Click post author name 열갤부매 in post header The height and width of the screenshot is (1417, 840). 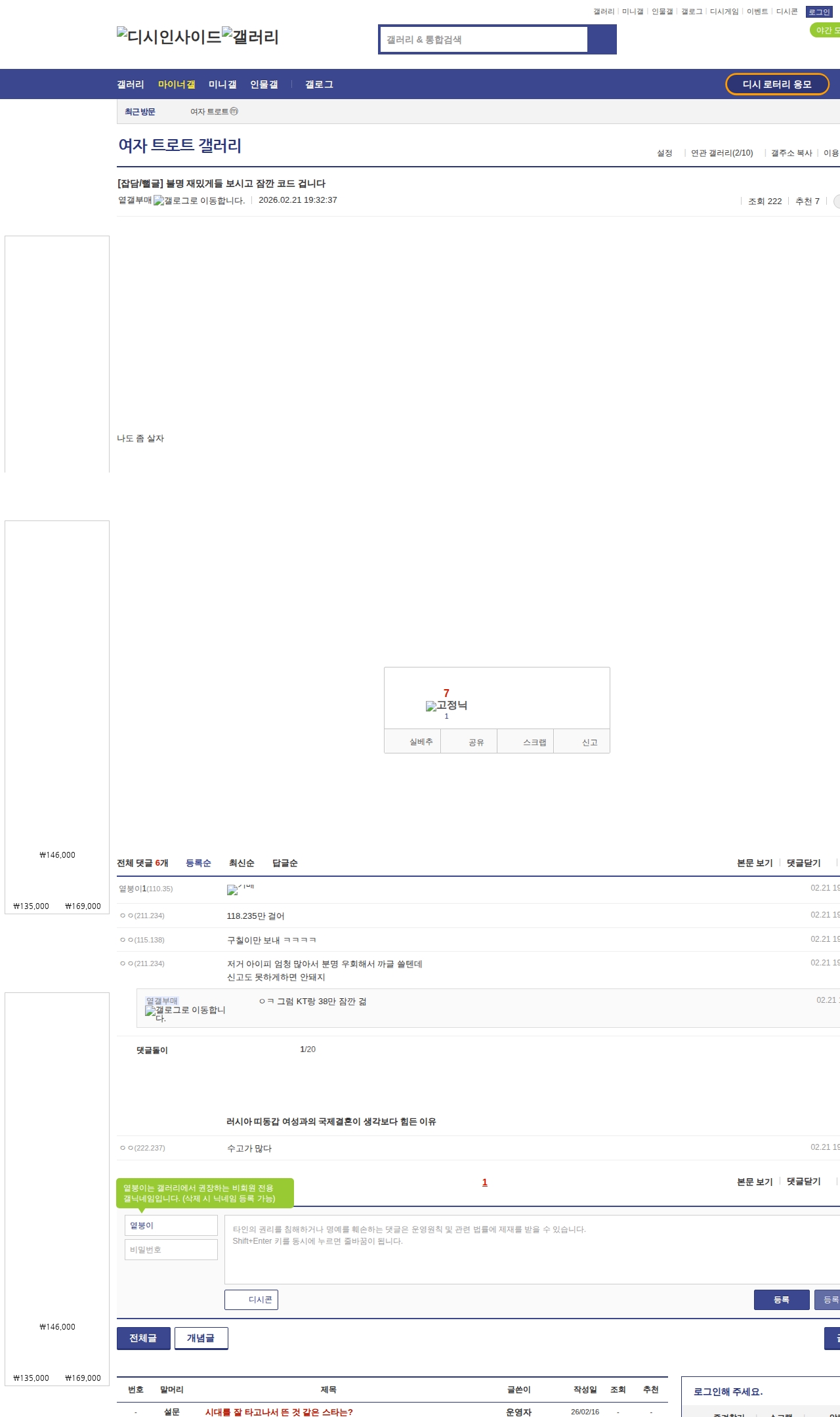pos(135,200)
